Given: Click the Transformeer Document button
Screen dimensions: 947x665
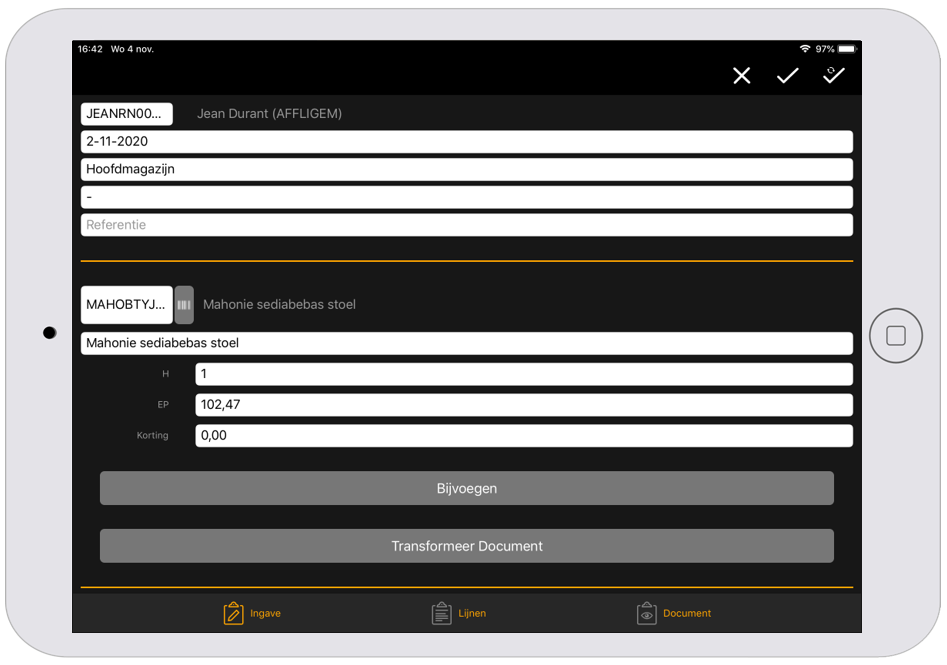Looking at the screenshot, I should (x=466, y=546).
